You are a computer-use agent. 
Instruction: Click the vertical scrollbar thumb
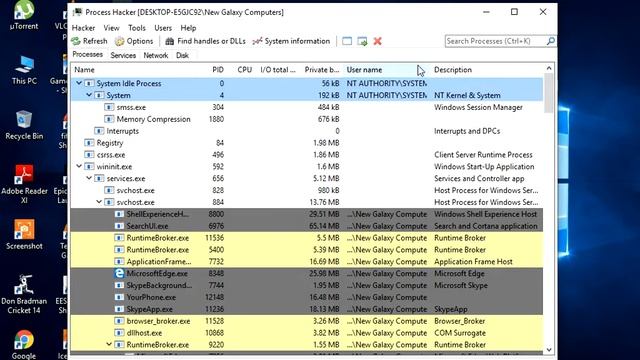click(x=549, y=93)
